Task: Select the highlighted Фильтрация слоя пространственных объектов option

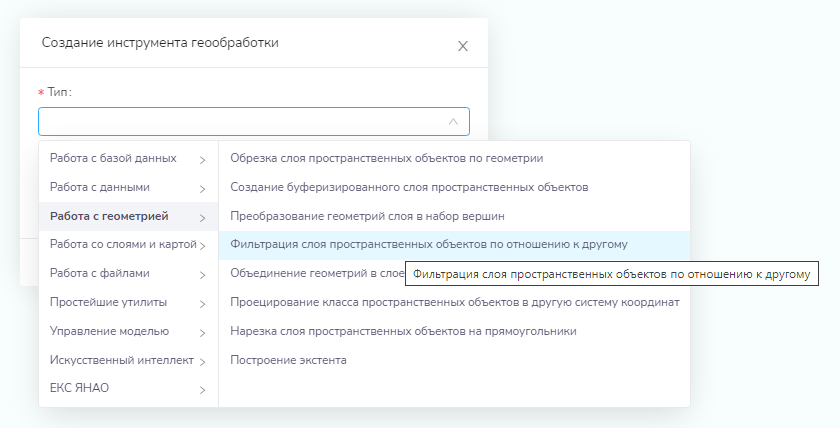Action: 428,244
